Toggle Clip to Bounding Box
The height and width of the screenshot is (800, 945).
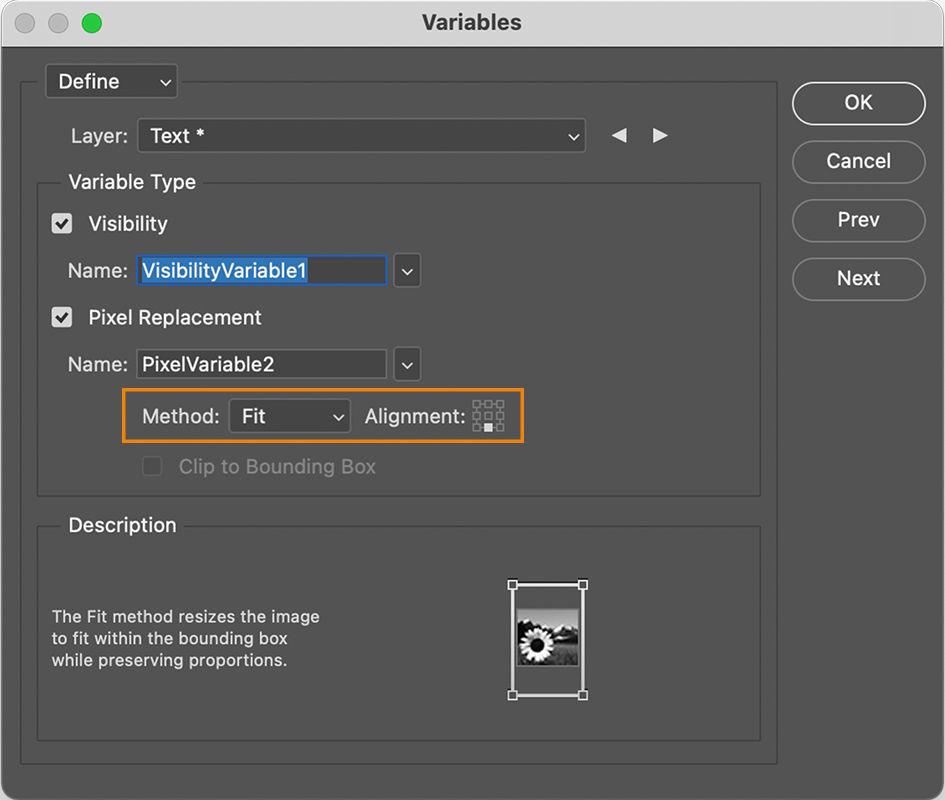point(152,466)
